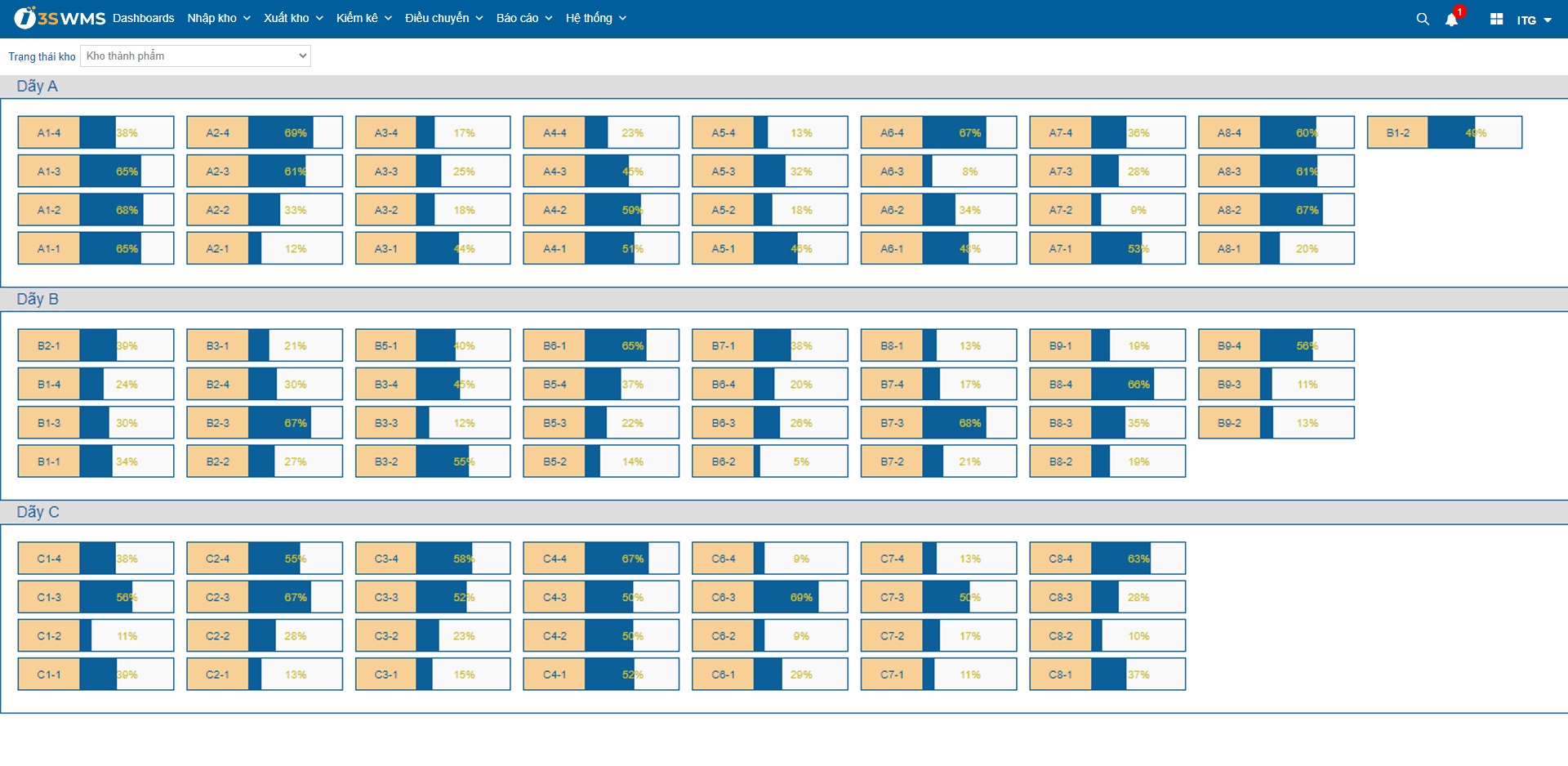The width and height of the screenshot is (1568, 766).
Task: Open the Báo cáo menu
Action: (523, 18)
